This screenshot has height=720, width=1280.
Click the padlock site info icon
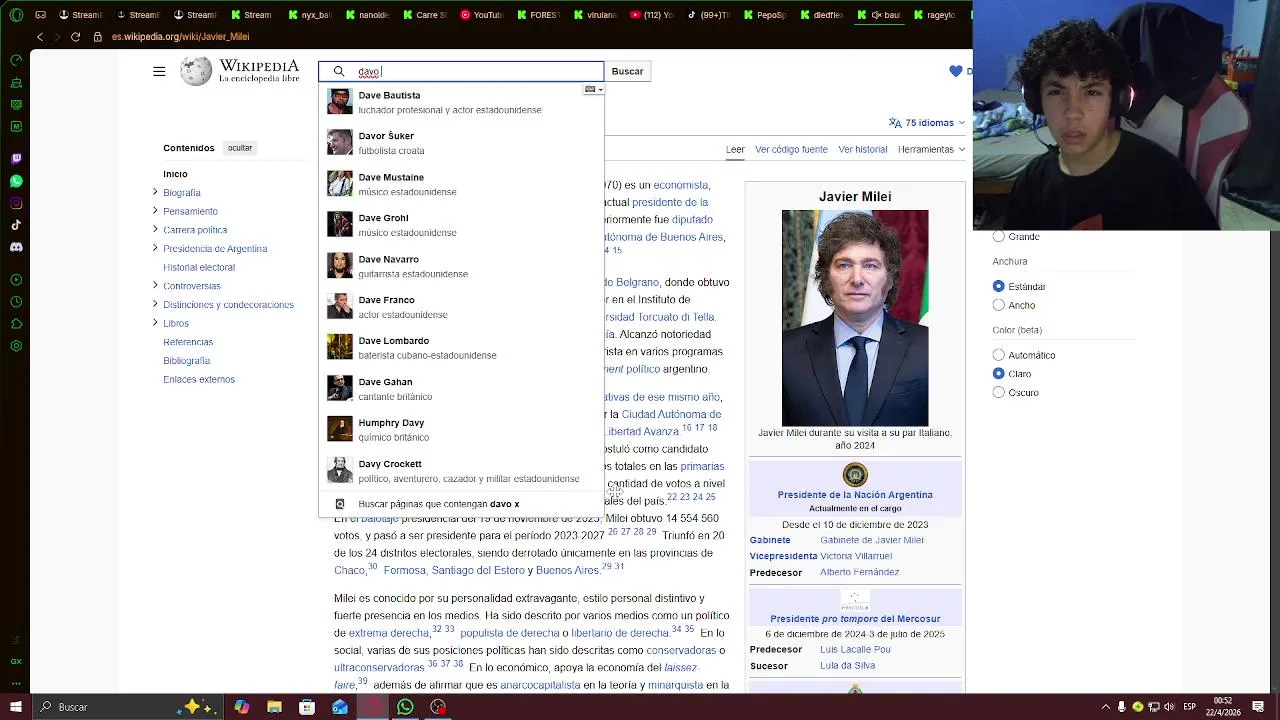[x=97, y=37]
